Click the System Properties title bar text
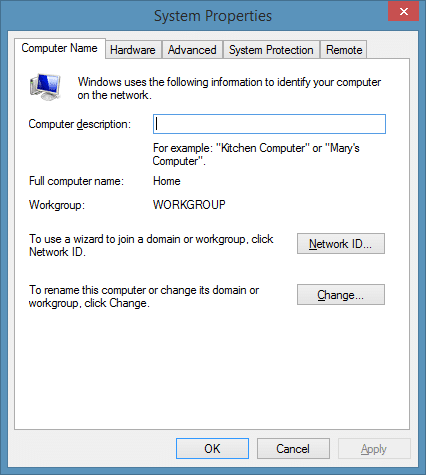 tap(213, 16)
